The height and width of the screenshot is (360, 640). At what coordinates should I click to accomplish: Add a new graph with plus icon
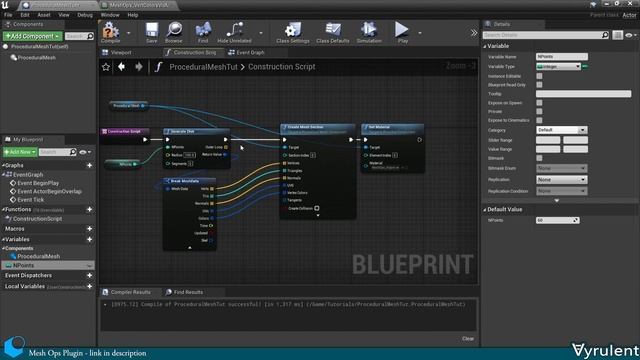89,165
